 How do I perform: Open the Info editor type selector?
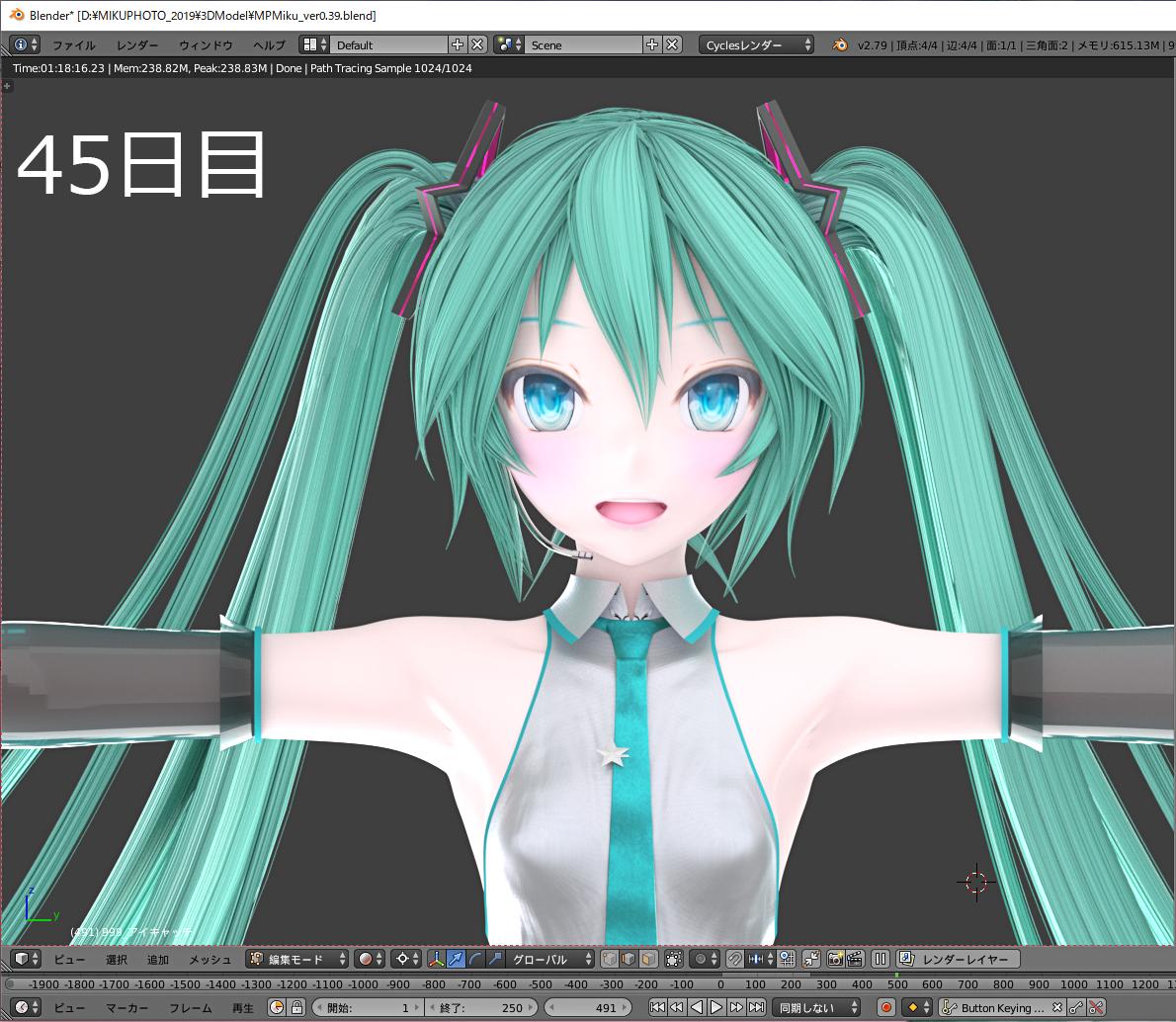(26, 45)
